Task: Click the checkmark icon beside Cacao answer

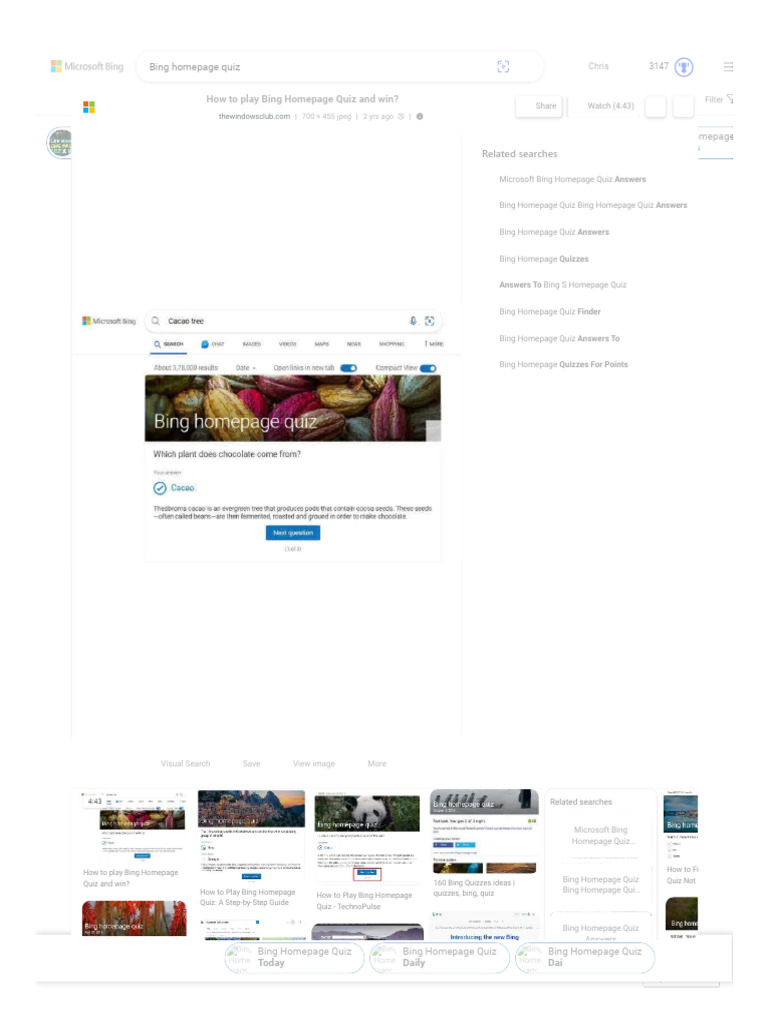Action: coord(160,488)
